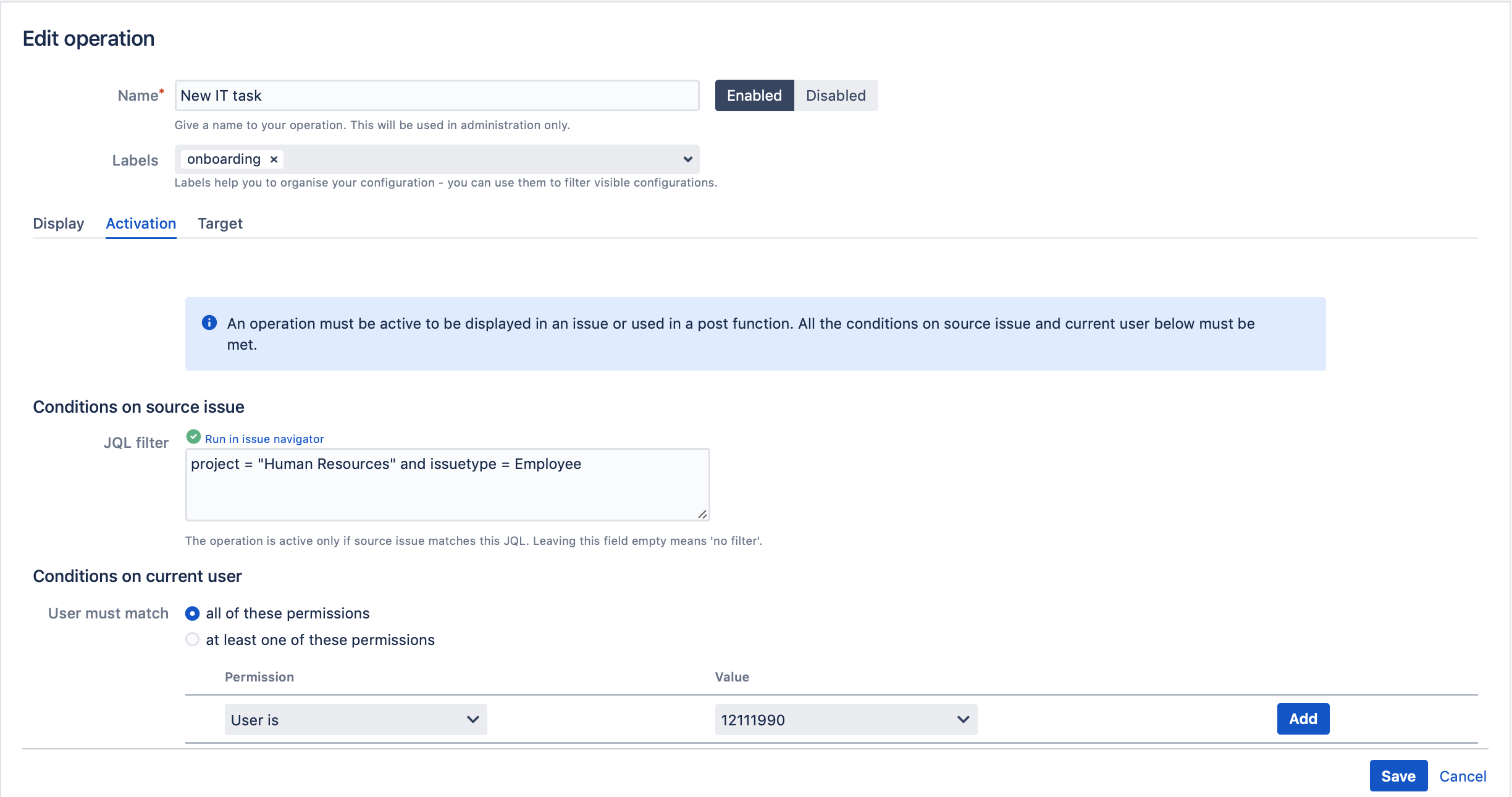
Task: Click the Add button to confirm permission
Action: click(x=1302, y=719)
